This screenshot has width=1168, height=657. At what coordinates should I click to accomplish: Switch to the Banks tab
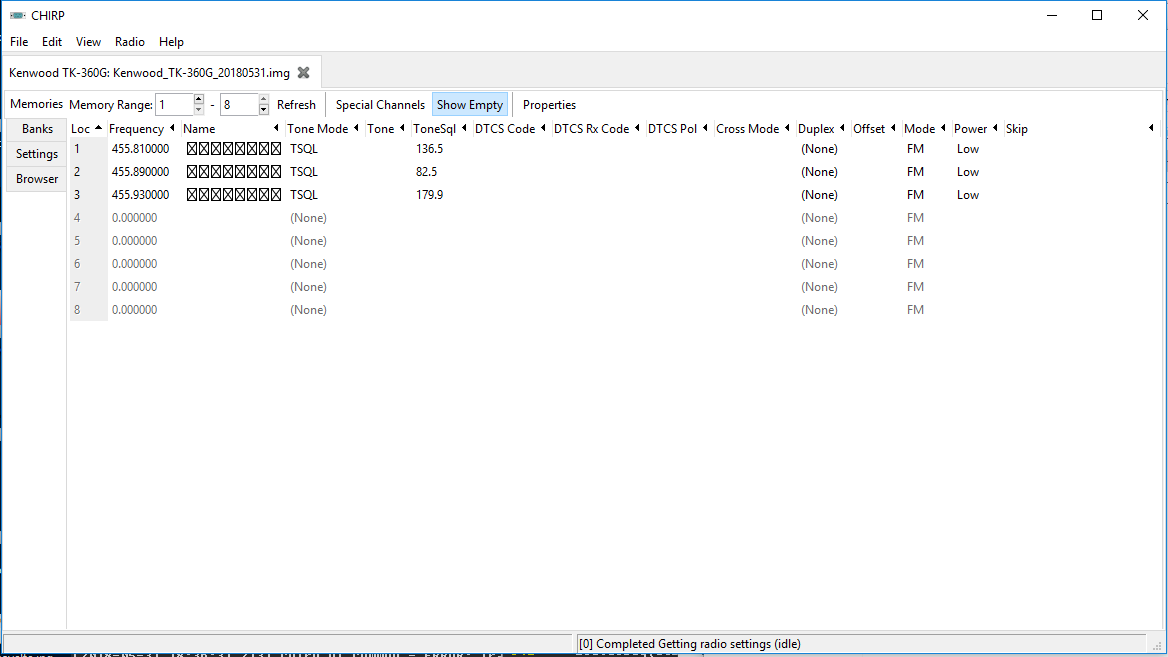[36, 129]
